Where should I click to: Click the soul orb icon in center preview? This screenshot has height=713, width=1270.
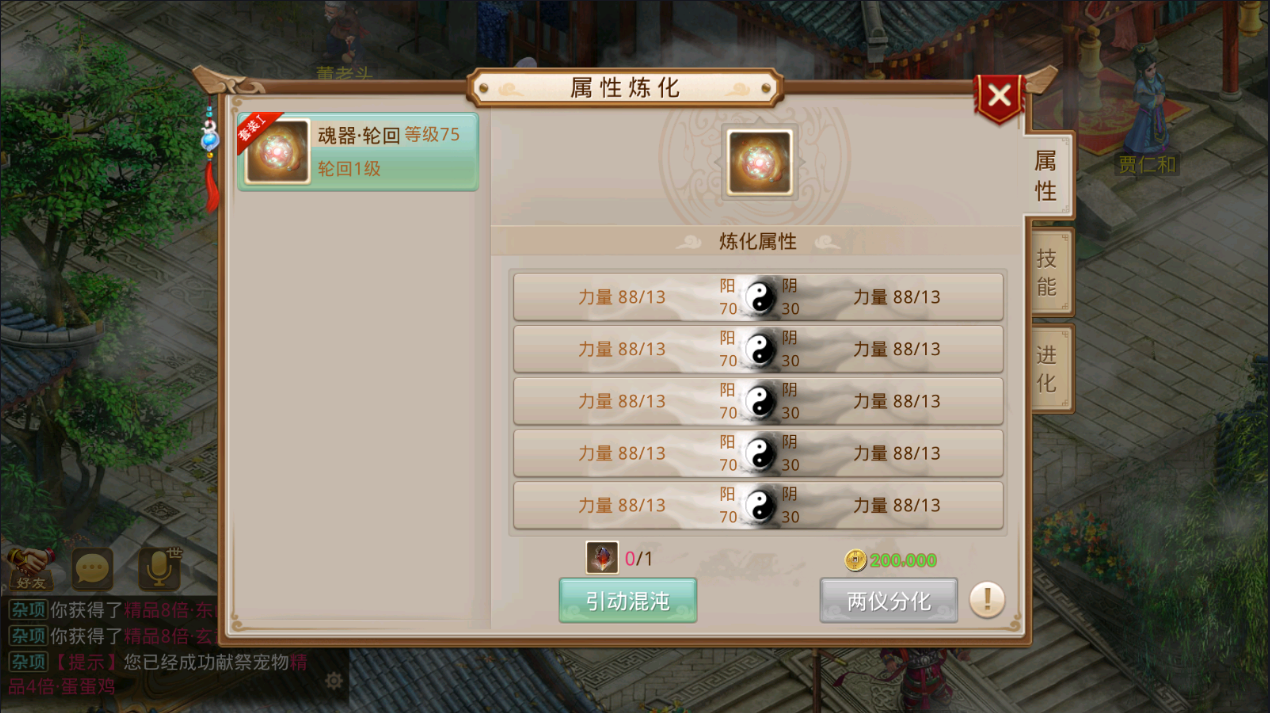tap(760, 161)
